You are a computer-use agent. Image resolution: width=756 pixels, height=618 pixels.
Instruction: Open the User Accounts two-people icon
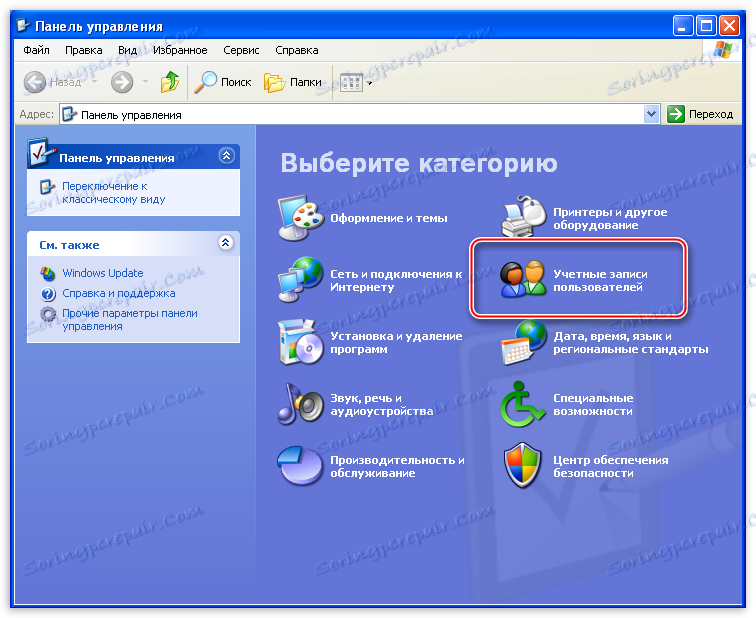pos(523,279)
